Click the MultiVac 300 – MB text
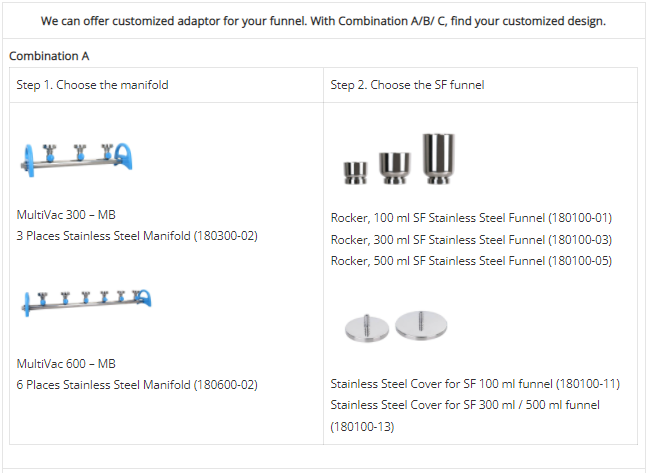 tap(66, 215)
